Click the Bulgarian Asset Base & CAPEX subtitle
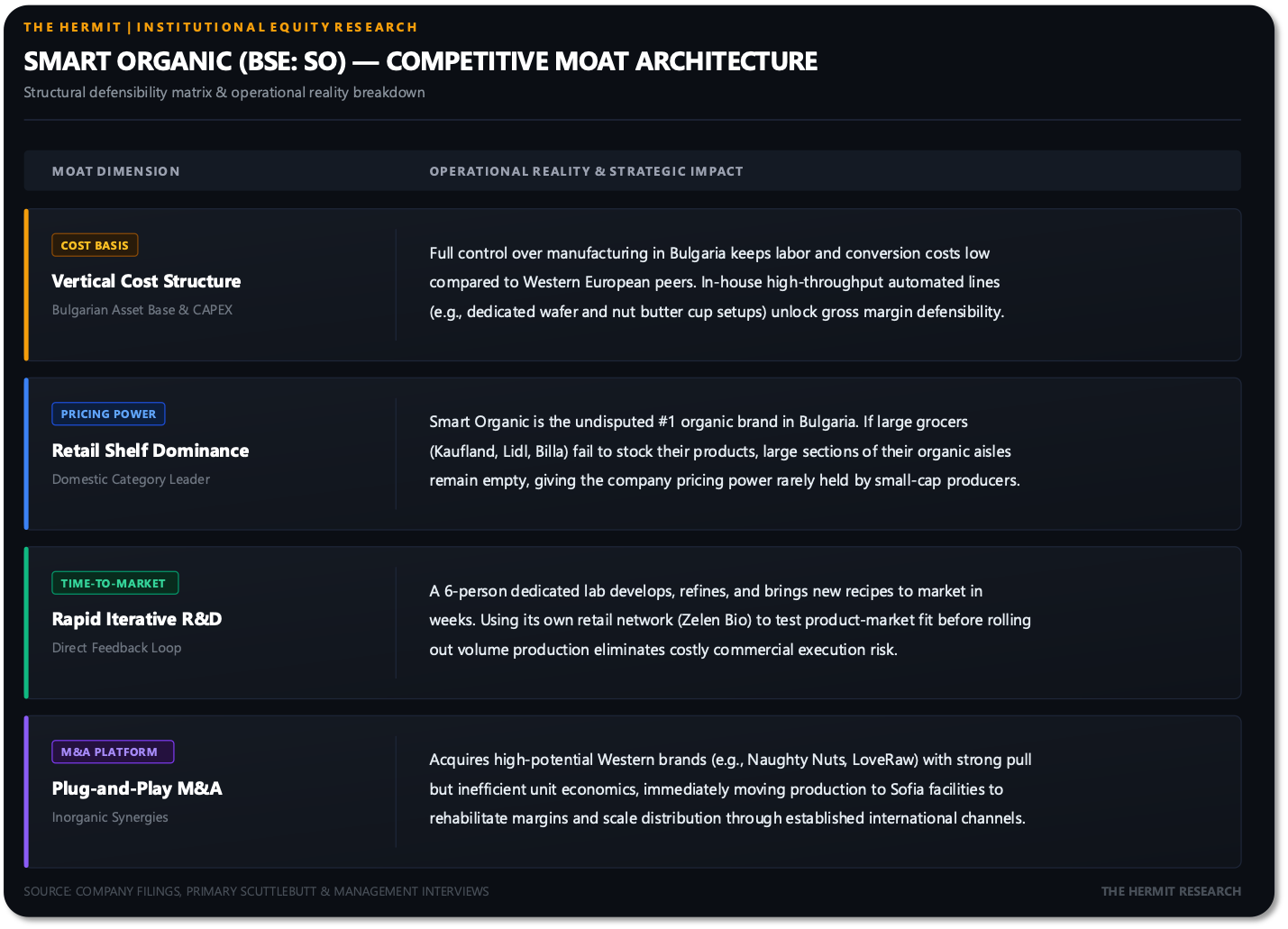Image resolution: width=1288 pixels, height=929 pixels. (142, 310)
